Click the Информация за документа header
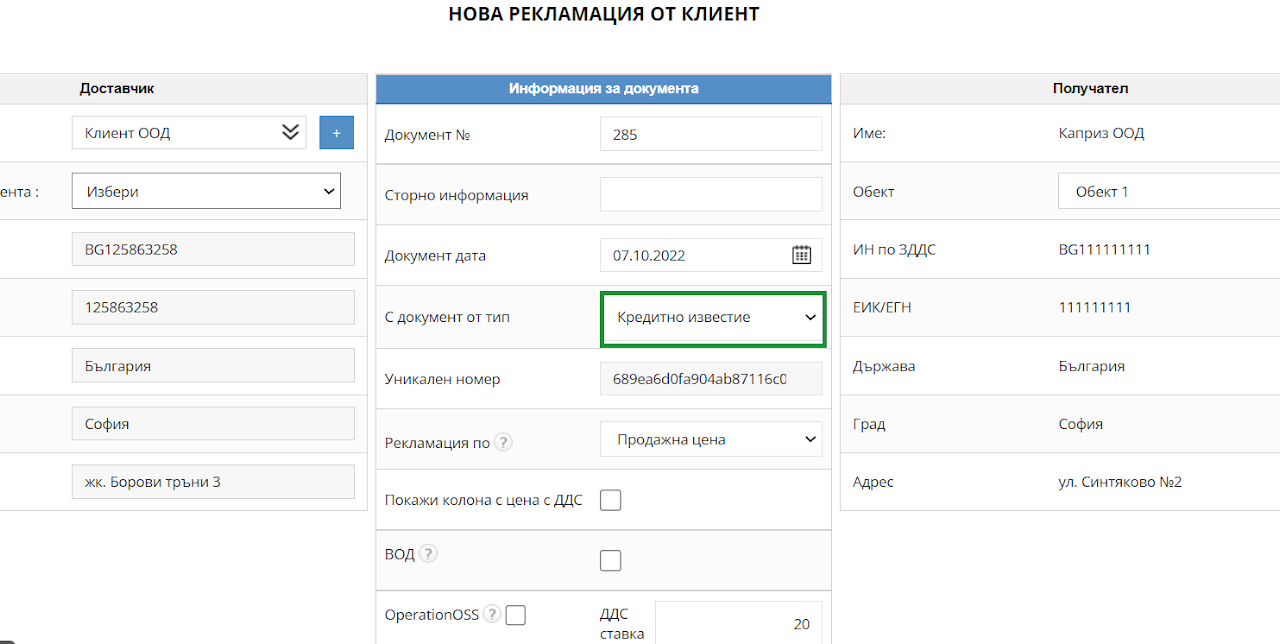Screen dimensions: 1280x644 click(603, 88)
